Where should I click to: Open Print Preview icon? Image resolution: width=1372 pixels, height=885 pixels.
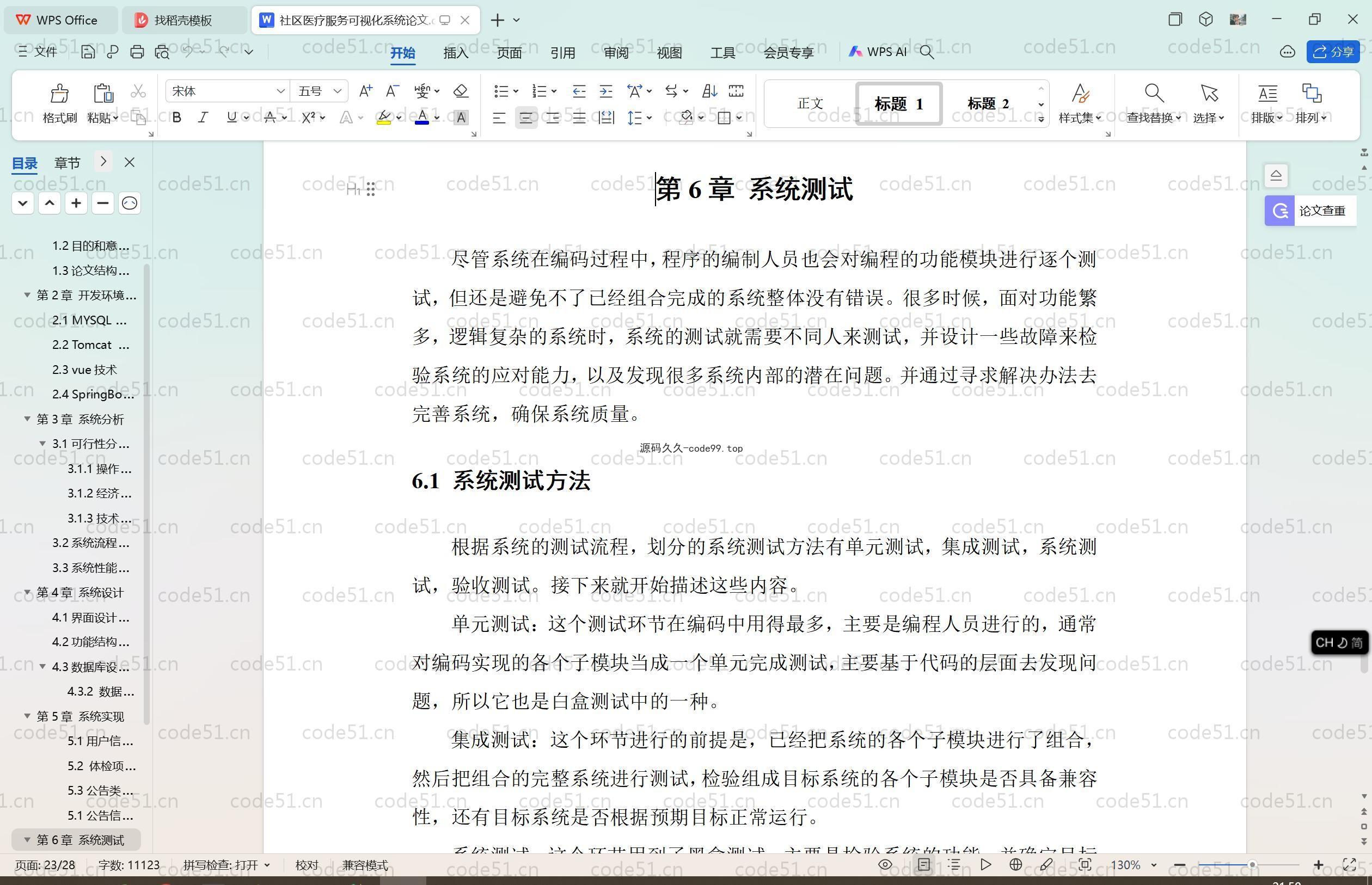(x=162, y=52)
